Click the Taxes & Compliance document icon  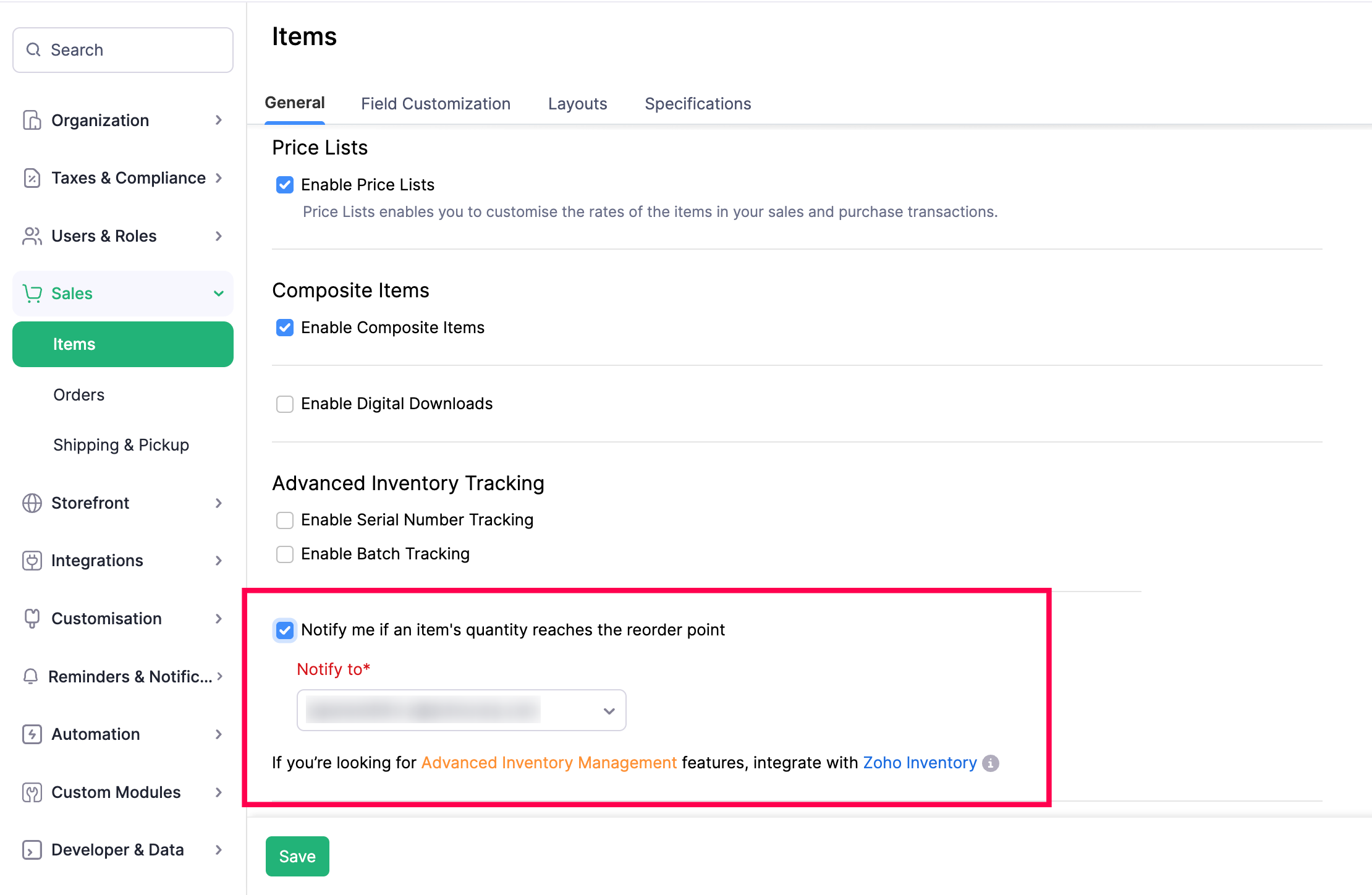pyautogui.click(x=32, y=178)
